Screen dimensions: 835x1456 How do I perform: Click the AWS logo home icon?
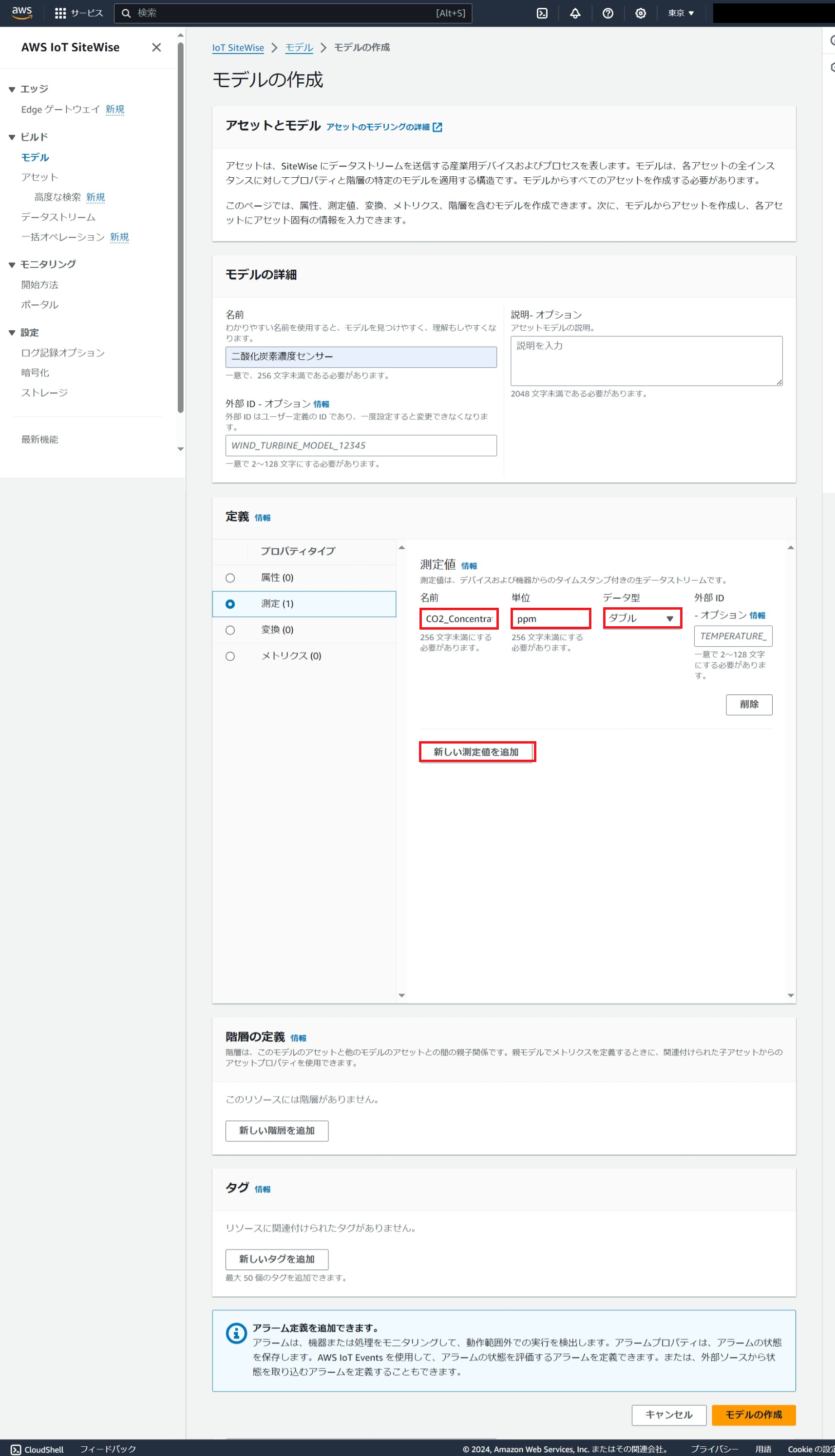tap(22, 13)
